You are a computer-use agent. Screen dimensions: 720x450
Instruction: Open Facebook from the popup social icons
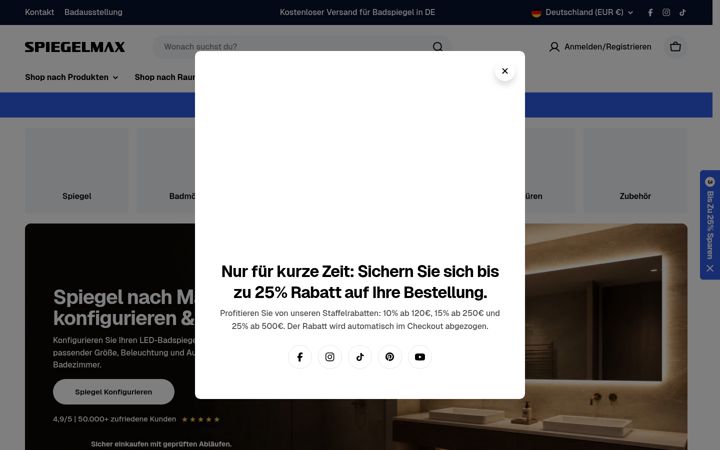[x=300, y=357]
